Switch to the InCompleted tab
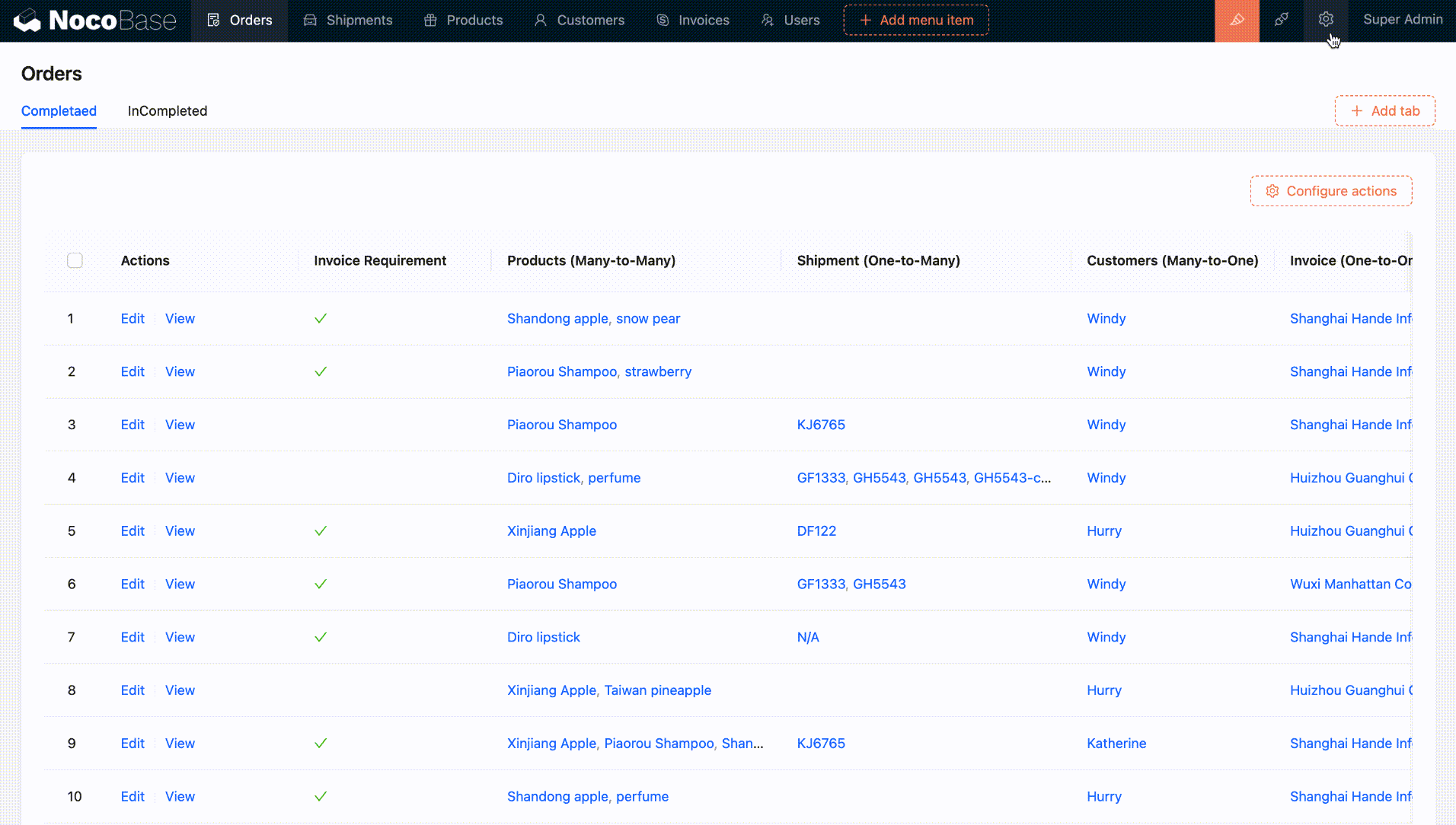The width and height of the screenshot is (1456, 825). 168,111
